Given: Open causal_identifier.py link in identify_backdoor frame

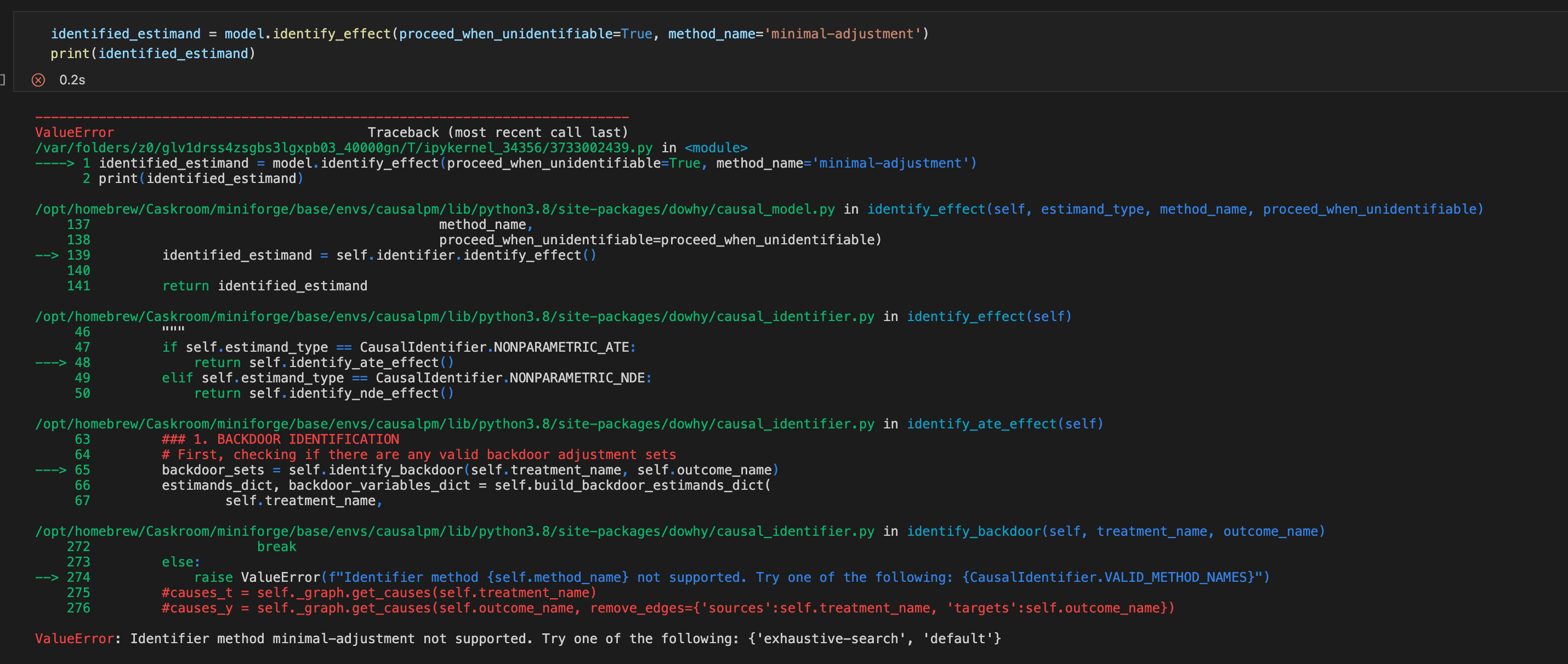Looking at the screenshot, I should (x=453, y=530).
